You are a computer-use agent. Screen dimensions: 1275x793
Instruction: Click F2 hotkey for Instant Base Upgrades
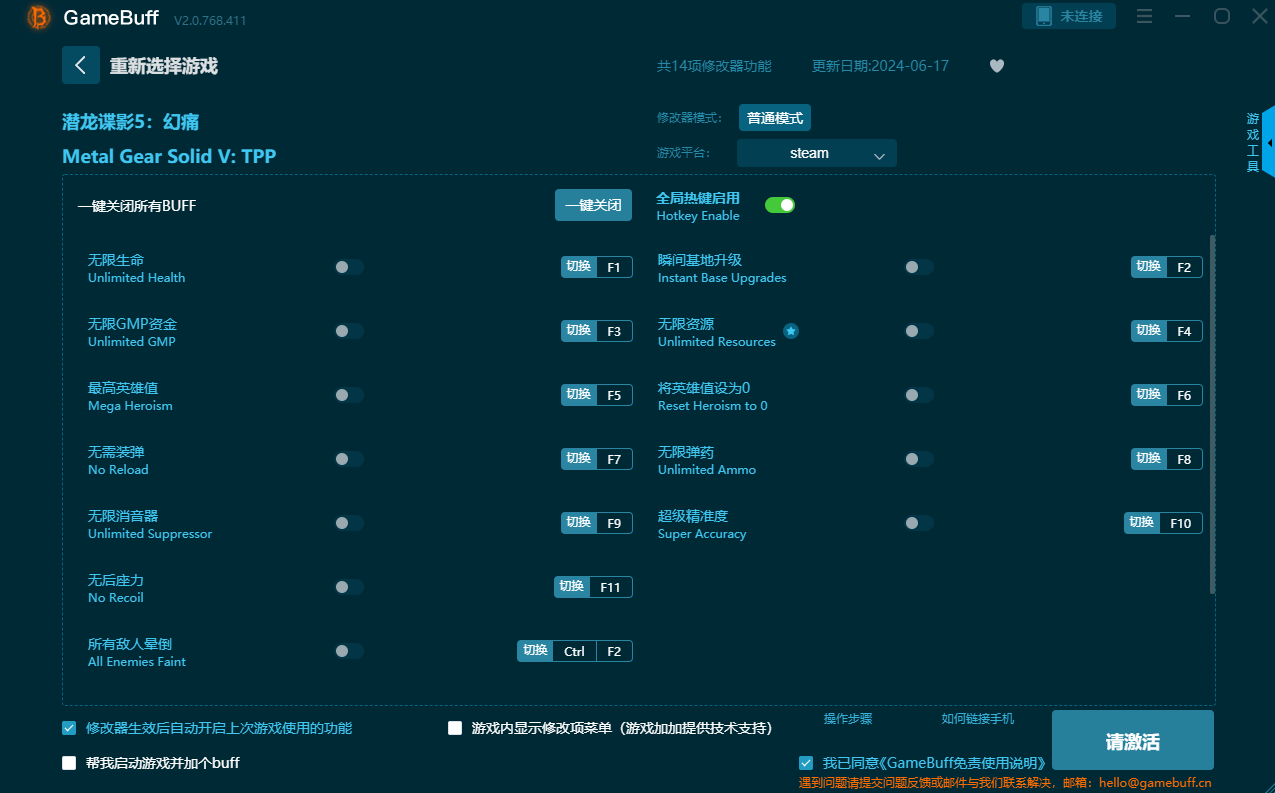click(x=1167, y=267)
